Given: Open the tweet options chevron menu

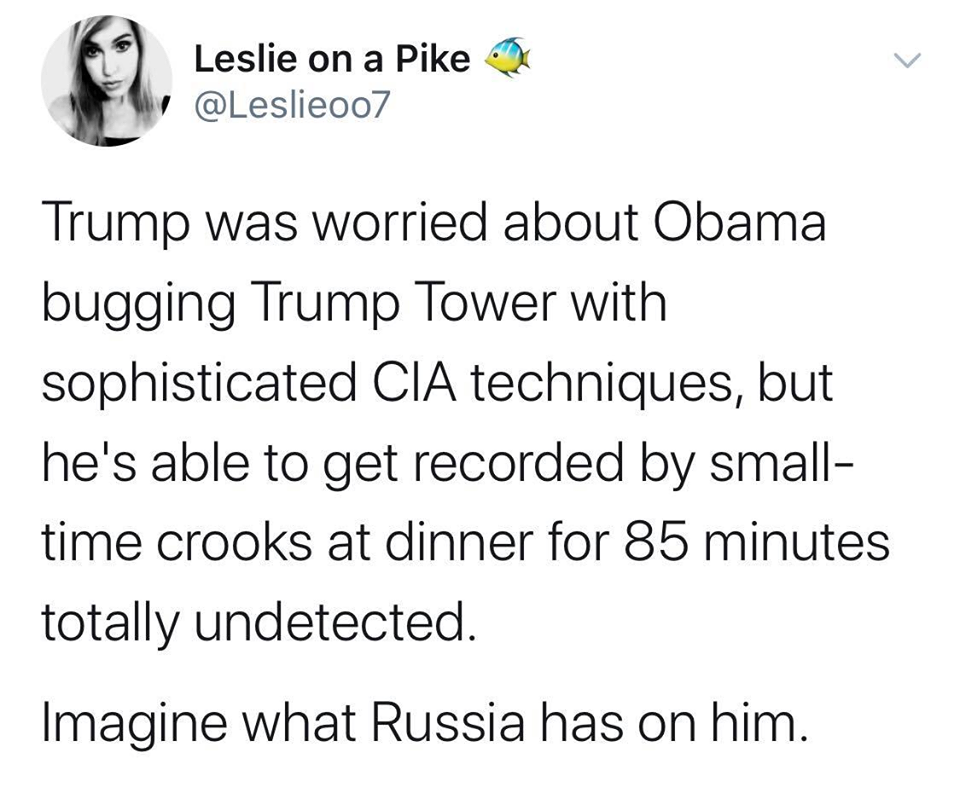Looking at the screenshot, I should pyautogui.click(x=906, y=61).
